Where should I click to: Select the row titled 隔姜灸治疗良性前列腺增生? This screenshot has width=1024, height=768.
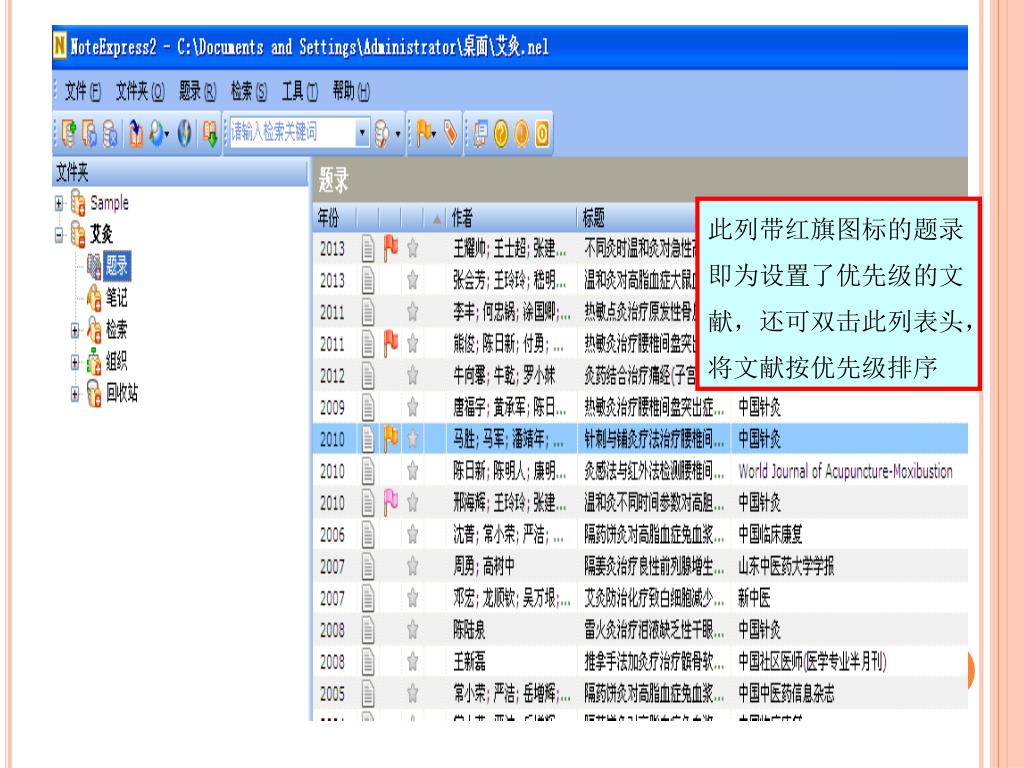point(640,566)
